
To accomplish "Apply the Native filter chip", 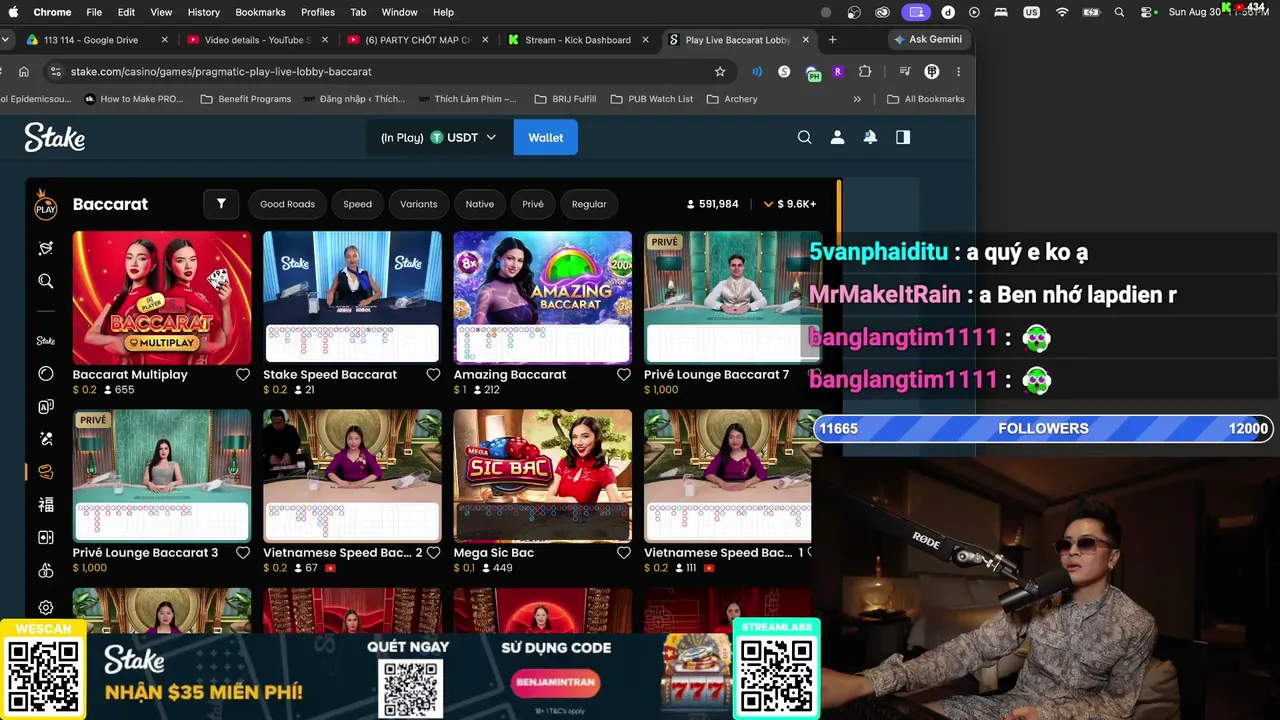I will coord(479,204).
